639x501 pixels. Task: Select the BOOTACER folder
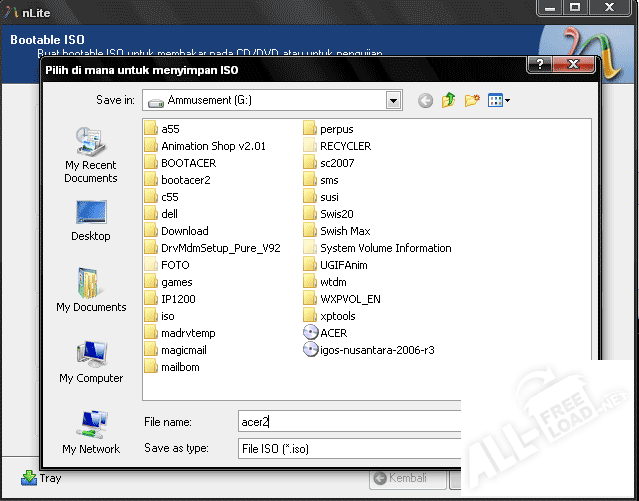pos(186,163)
